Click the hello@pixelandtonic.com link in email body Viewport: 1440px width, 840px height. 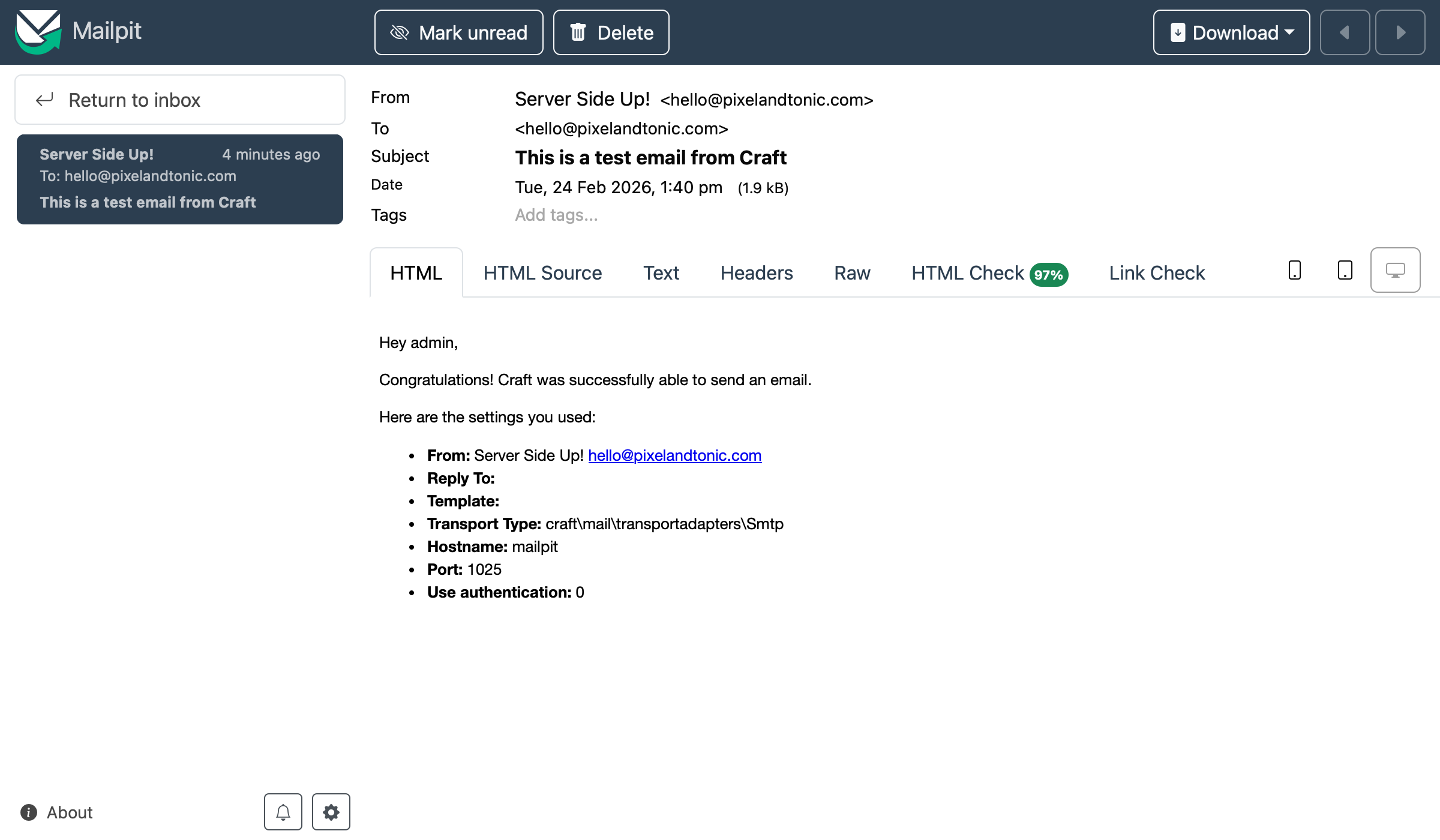[674, 455]
